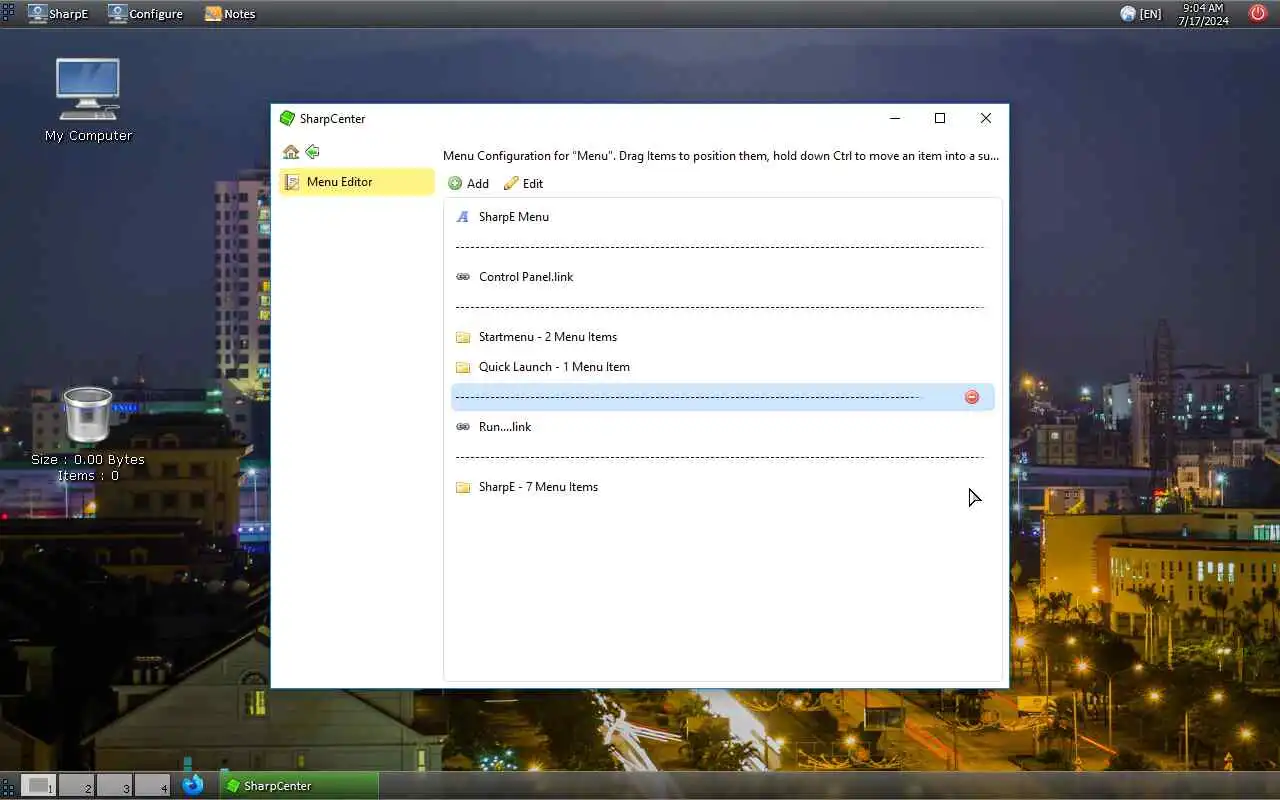Click the clock showing 9:04 AM
1280x800 pixels.
pos(1203,14)
